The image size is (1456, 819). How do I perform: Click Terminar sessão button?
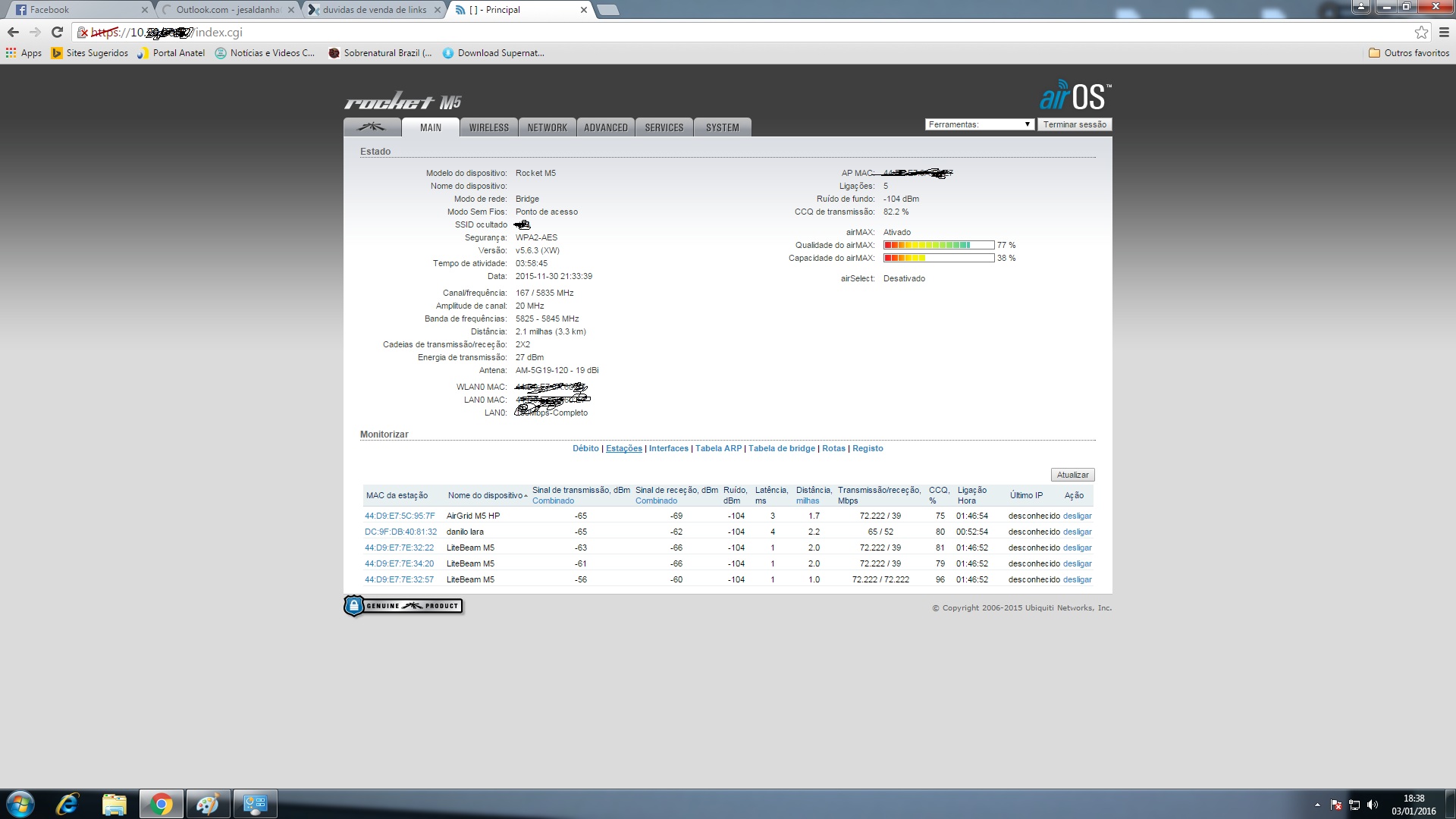[x=1074, y=124]
